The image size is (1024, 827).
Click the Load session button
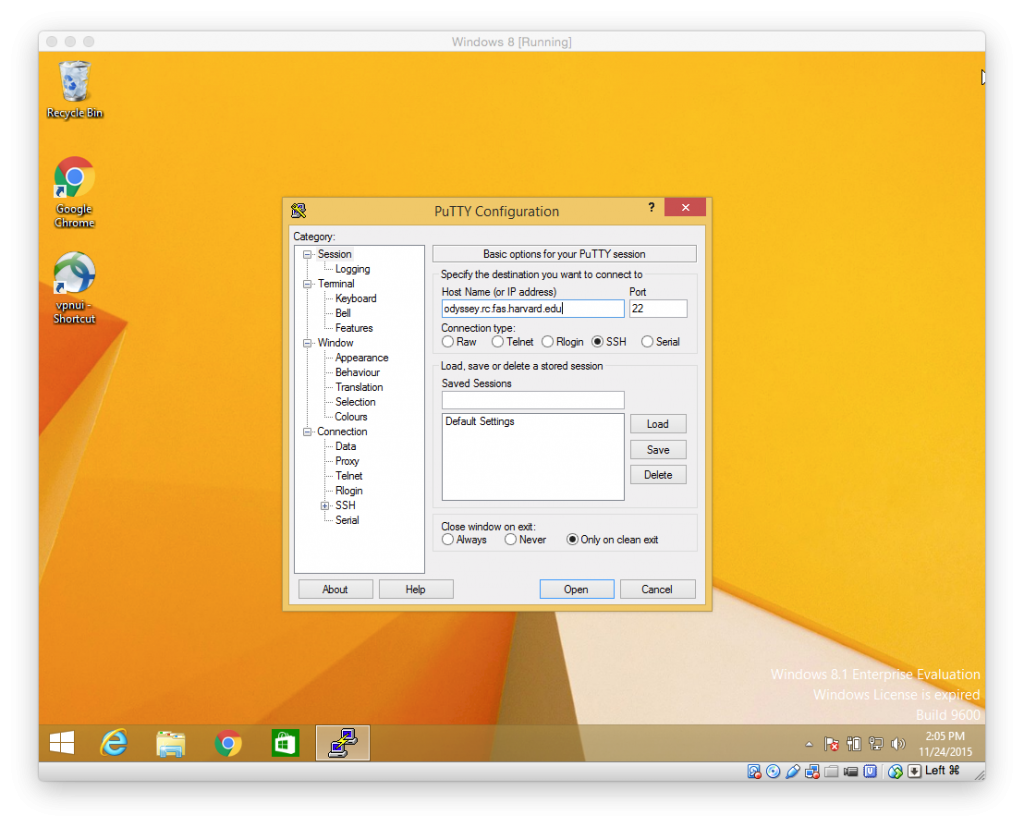[x=658, y=424]
